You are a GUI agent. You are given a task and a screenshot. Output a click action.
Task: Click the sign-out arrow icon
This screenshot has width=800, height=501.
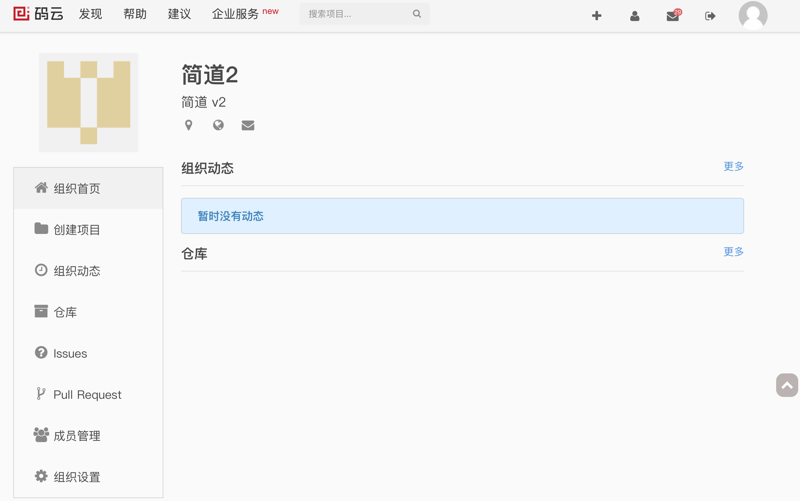click(710, 16)
